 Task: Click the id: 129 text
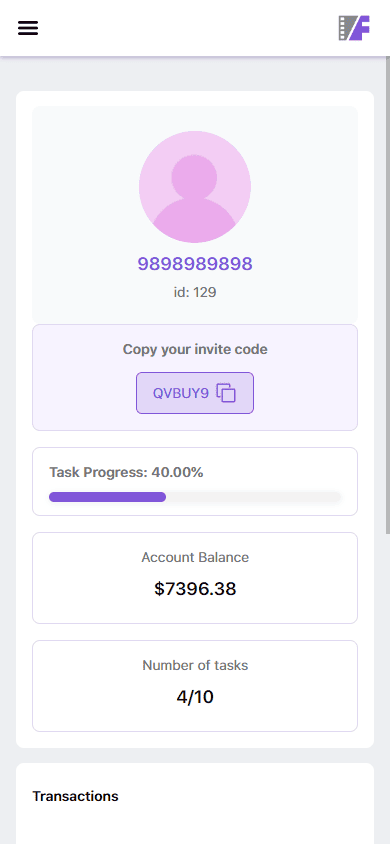pyautogui.click(x=195, y=292)
